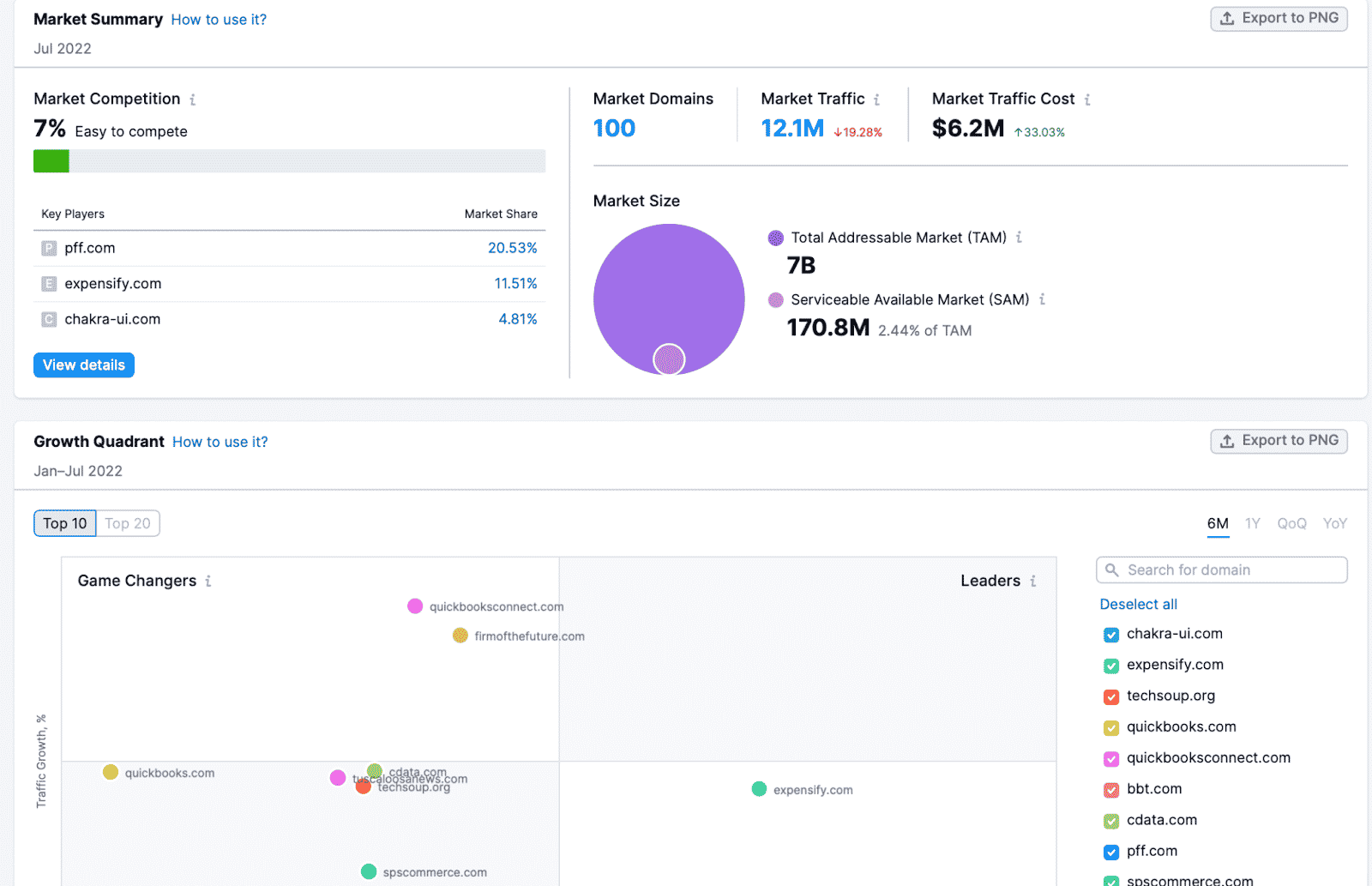Screen dimensions: 1372x886
Task: Click the Game Changers info icon
Action: coord(208,582)
